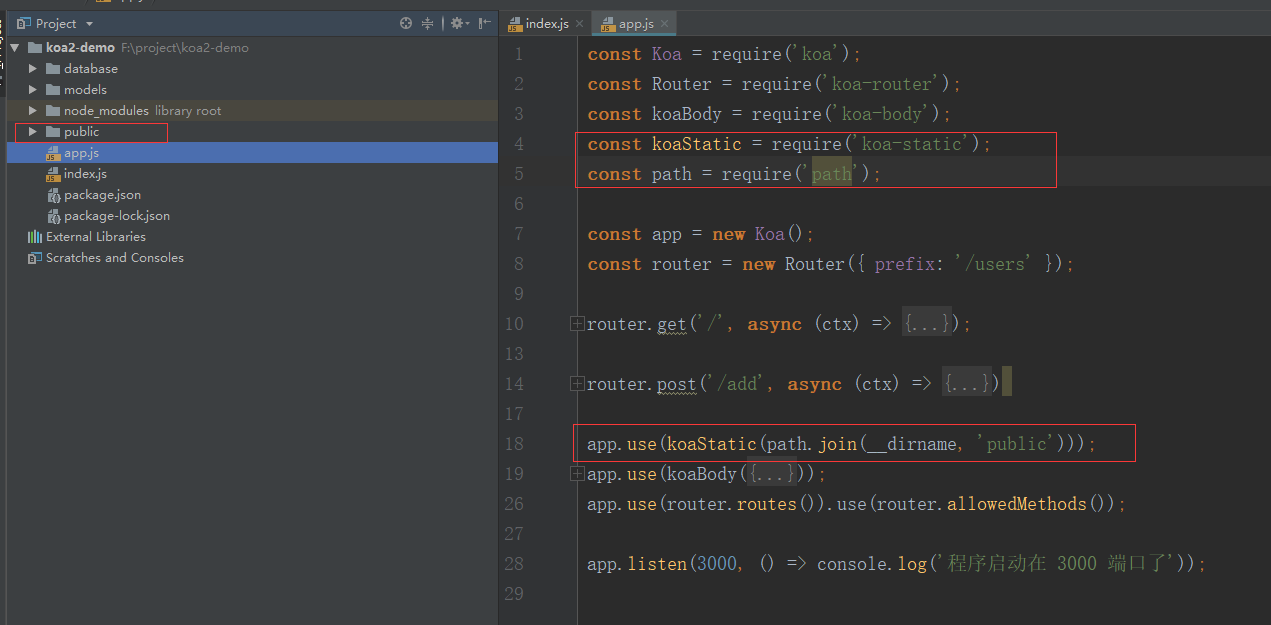1271x625 pixels.
Task: Expand the models folder arrow
Action: [x=33, y=90]
